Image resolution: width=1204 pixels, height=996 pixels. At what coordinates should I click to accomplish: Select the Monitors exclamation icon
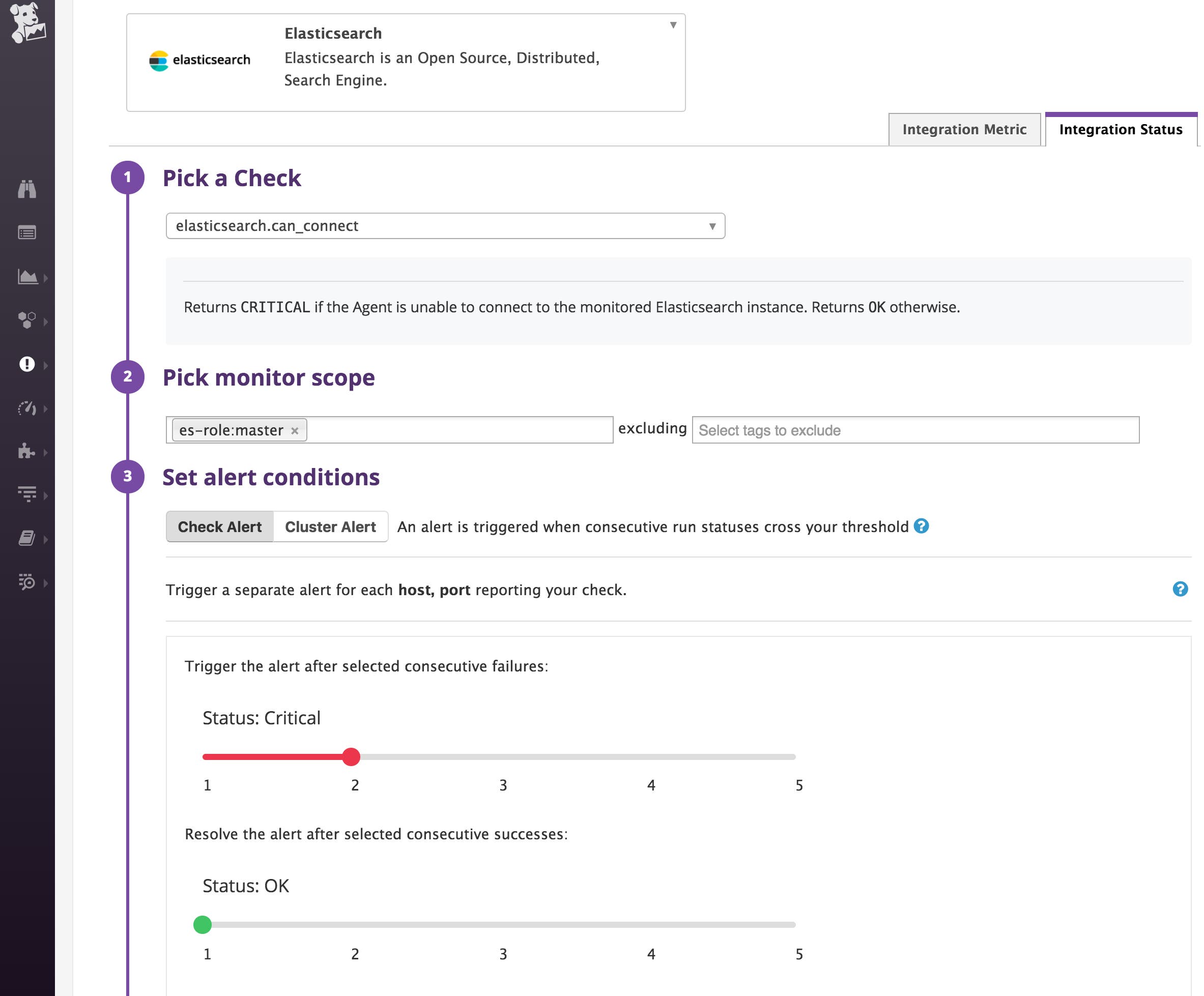point(27,365)
